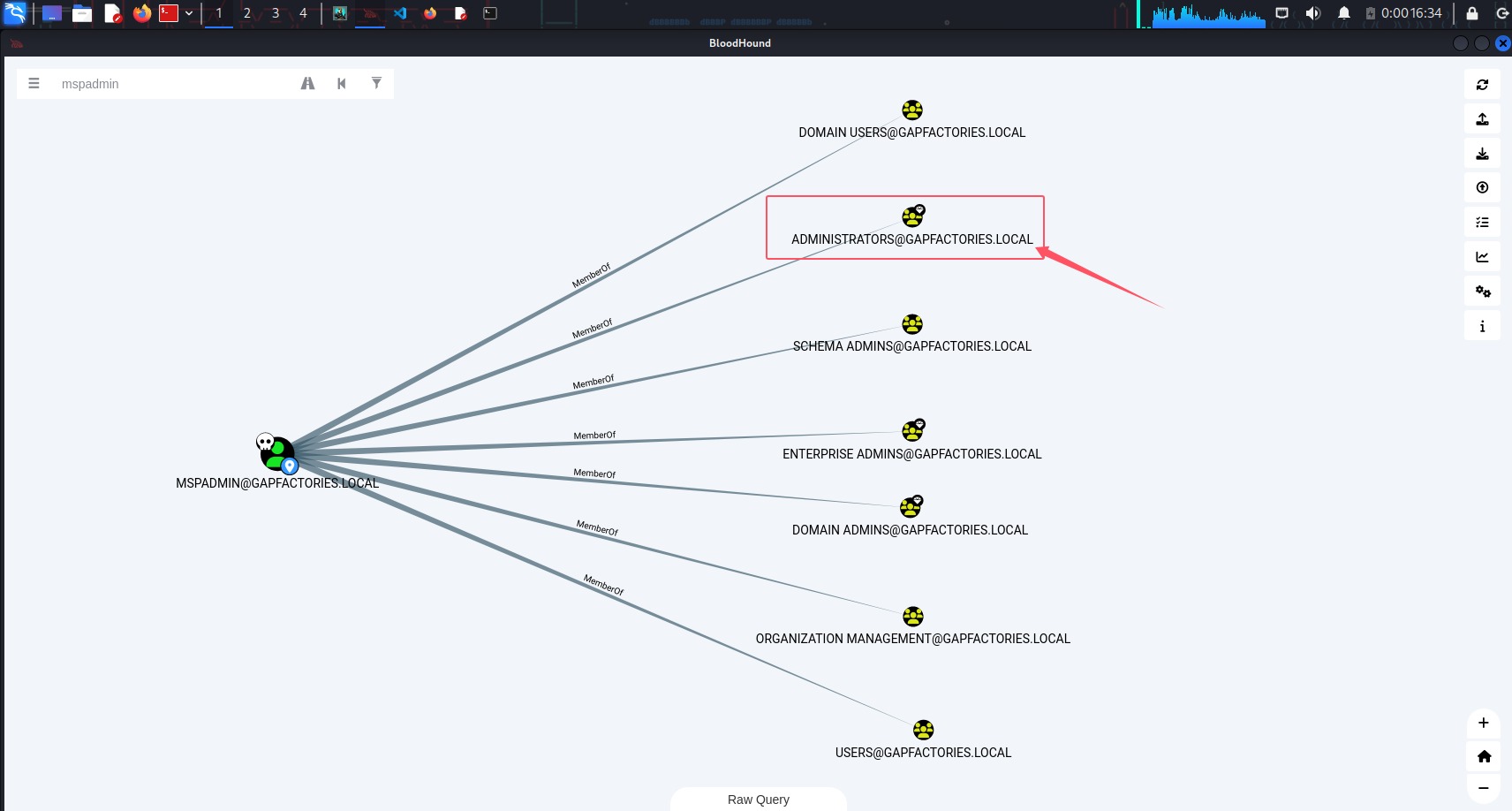Open the network connection tray icon

(1281, 13)
